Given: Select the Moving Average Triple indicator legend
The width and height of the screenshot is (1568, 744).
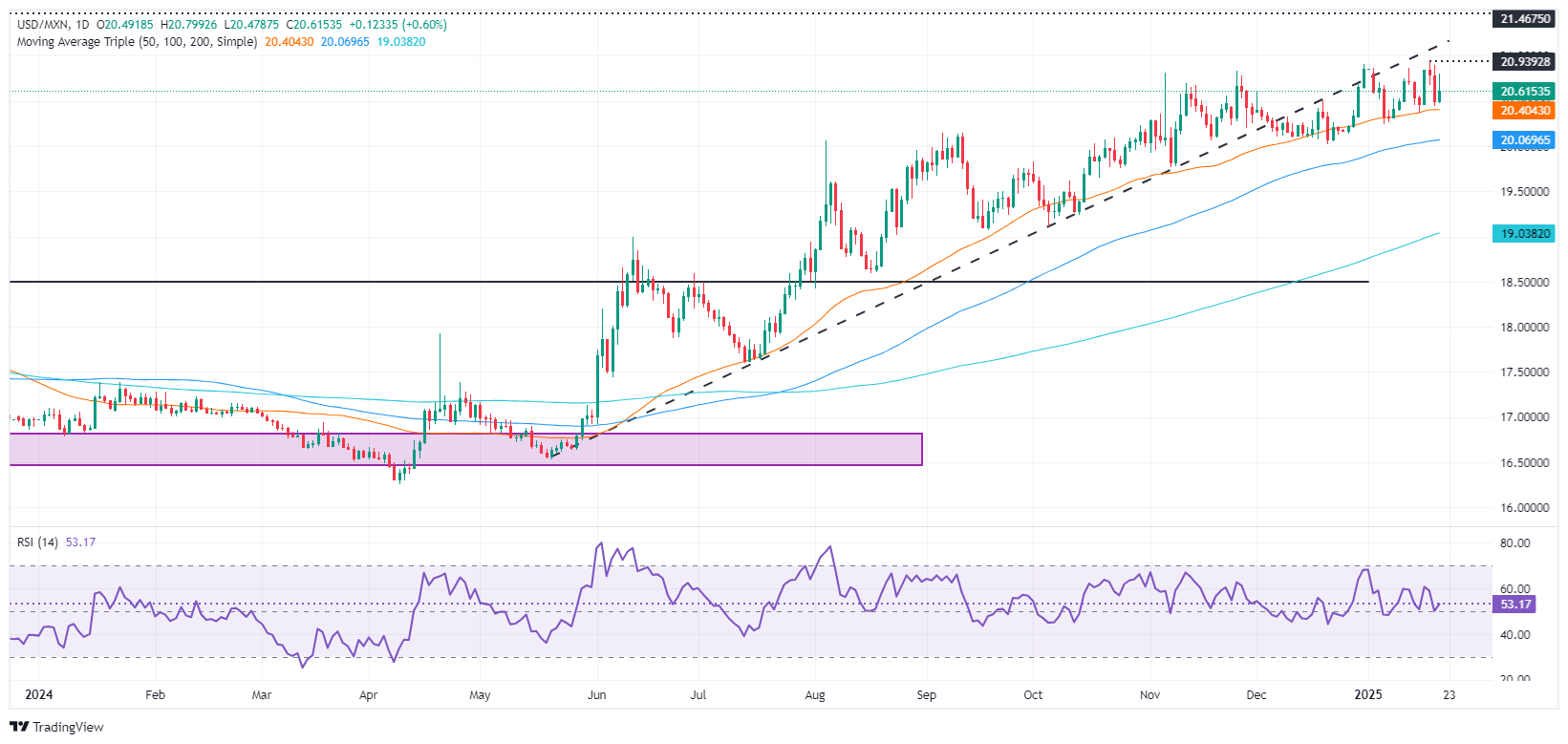Looking at the screenshot, I should point(137,42).
